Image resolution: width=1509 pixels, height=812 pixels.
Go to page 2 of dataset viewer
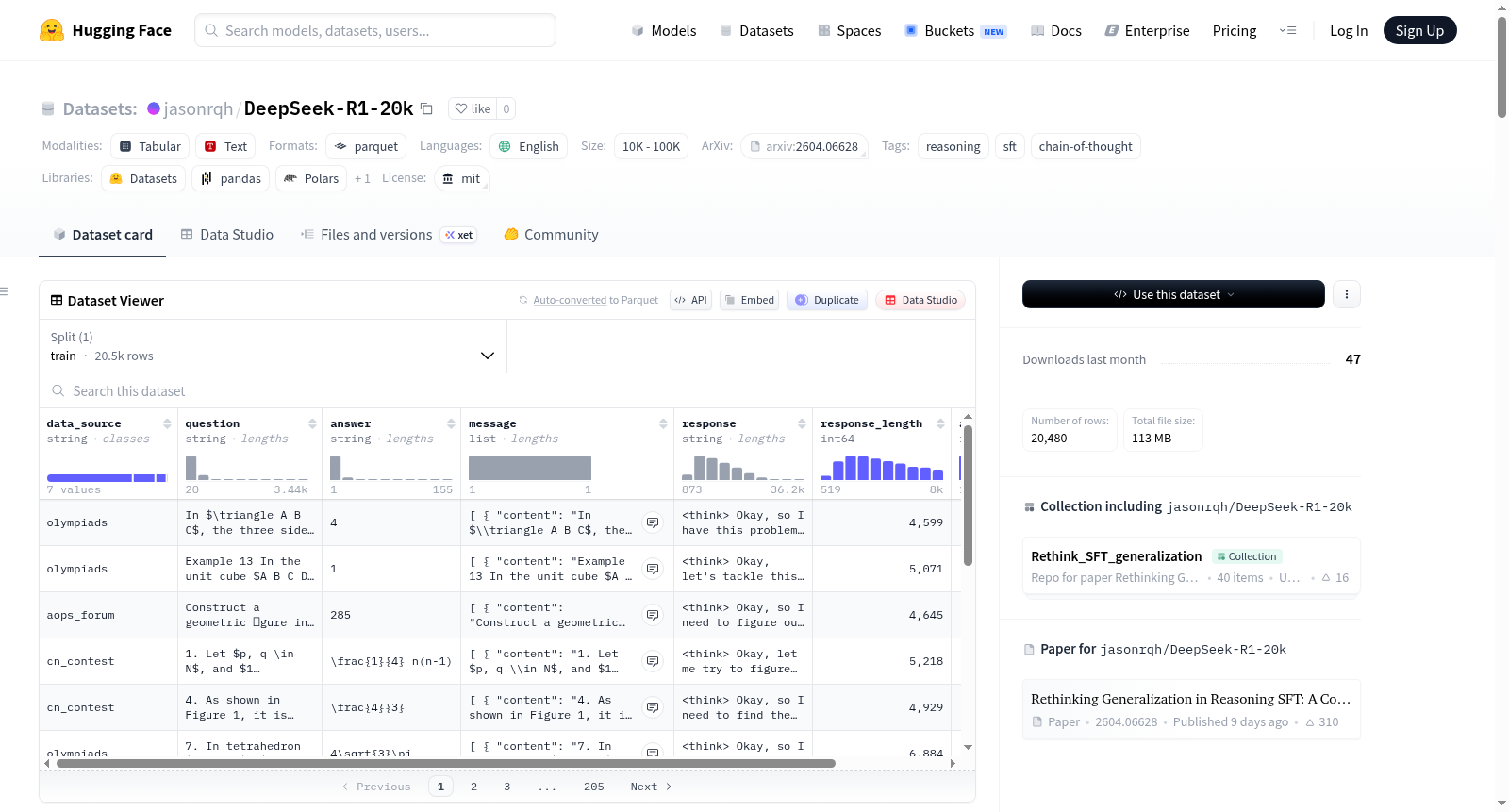(473, 787)
